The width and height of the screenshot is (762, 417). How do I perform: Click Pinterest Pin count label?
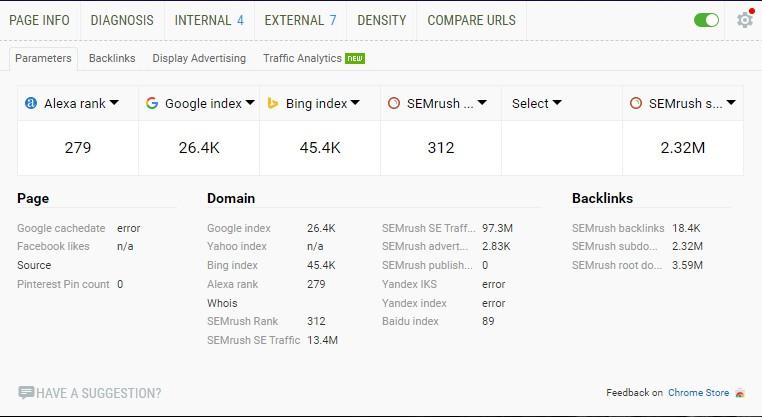[63, 284]
